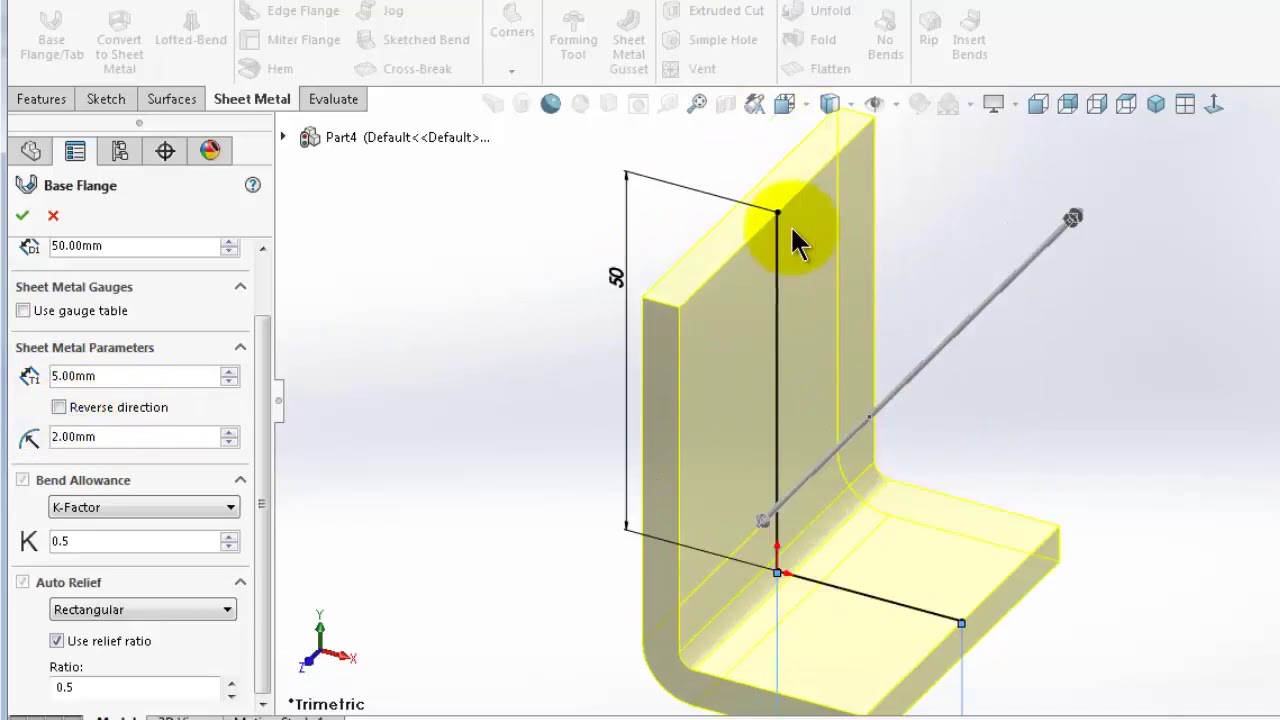
Task: Click the thickness 5.00mm spinner arrows
Action: point(230,376)
